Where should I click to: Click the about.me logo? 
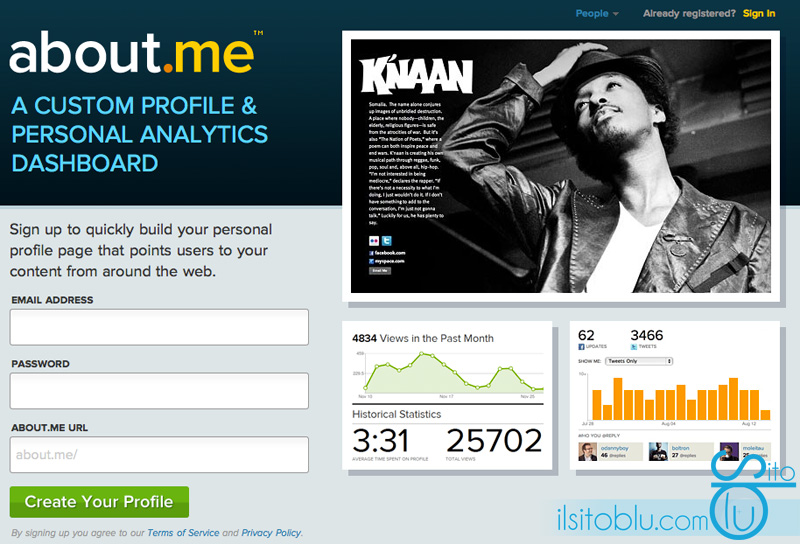coord(132,52)
